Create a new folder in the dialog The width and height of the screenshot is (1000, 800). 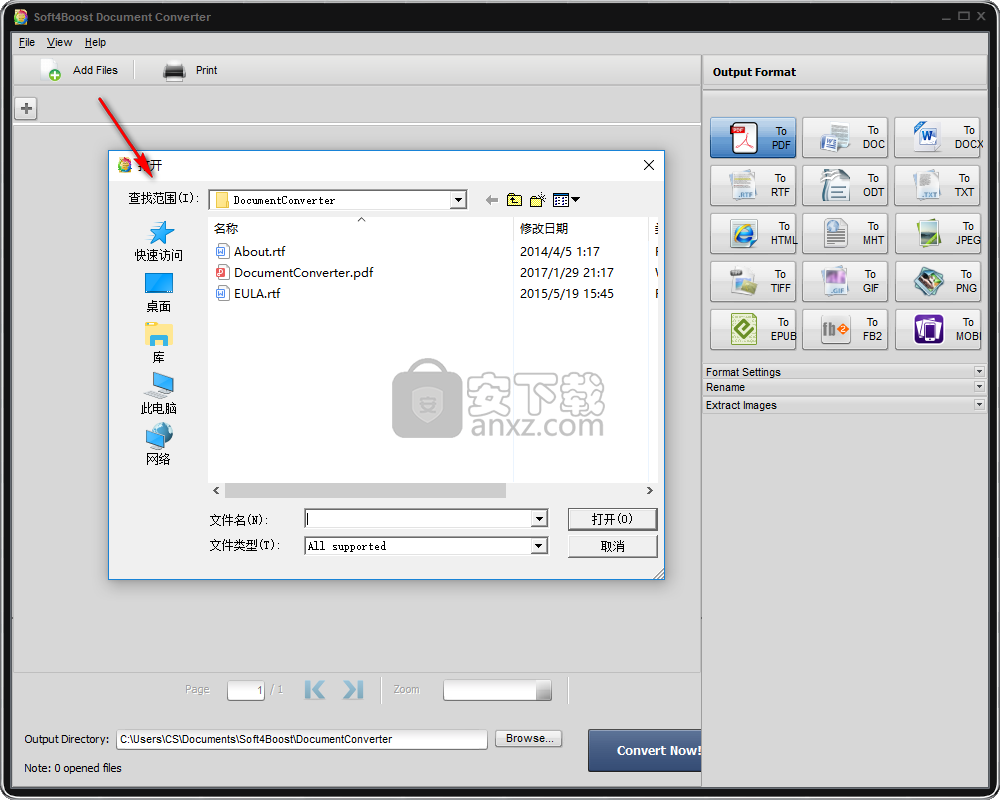[x=538, y=200]
